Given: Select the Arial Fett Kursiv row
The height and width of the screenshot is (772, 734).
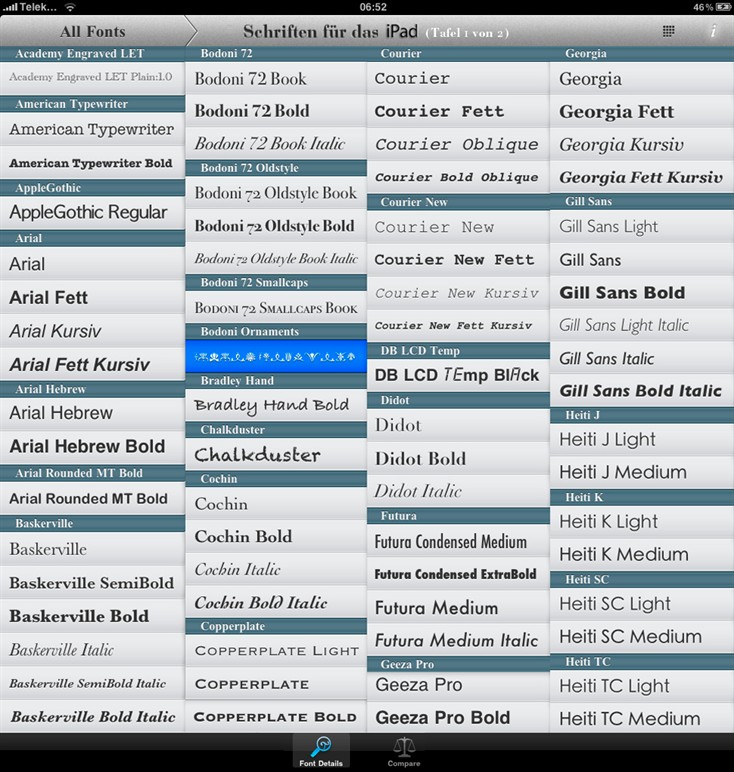Looking at the screenshot, I should point(93,364).
